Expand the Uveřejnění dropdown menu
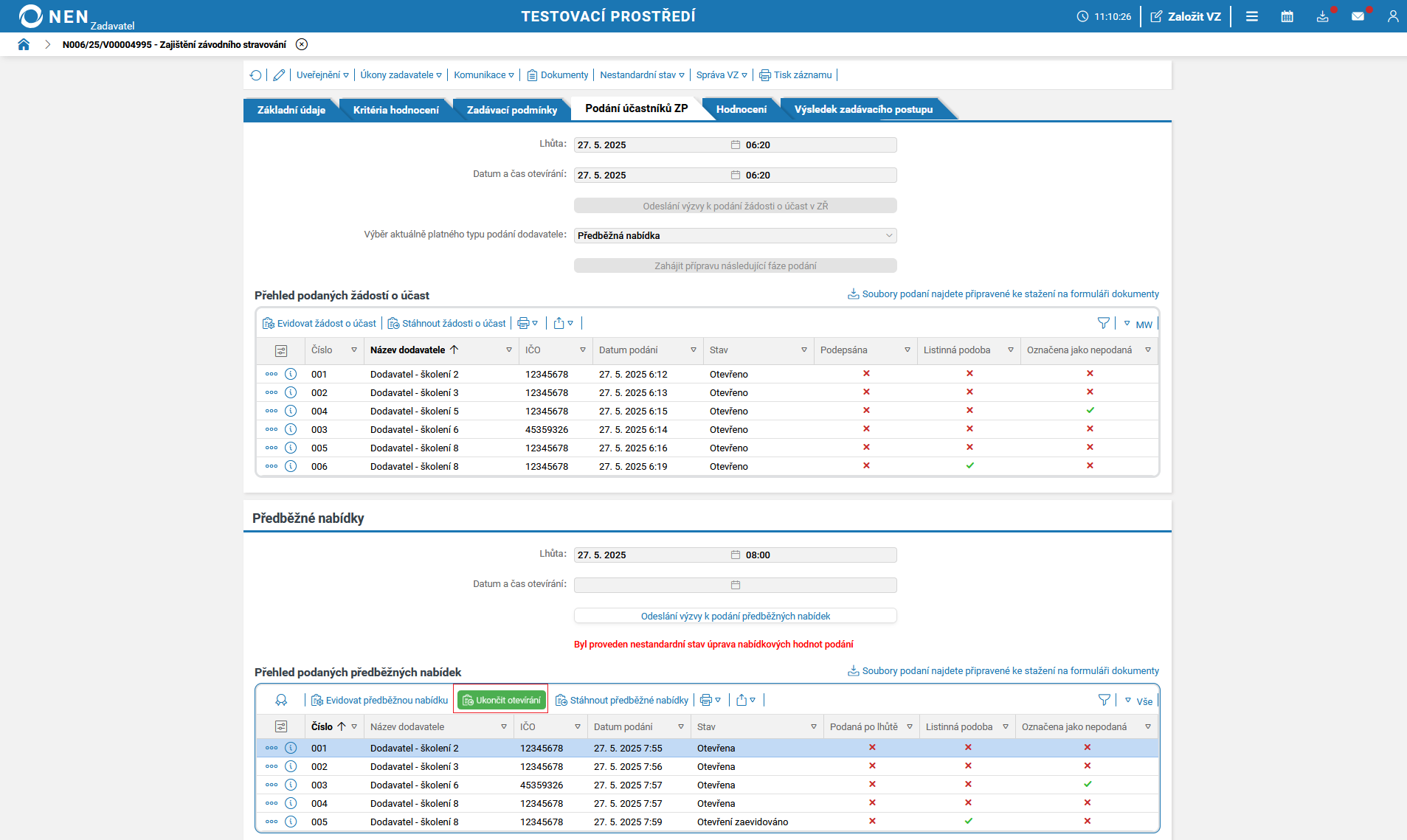This screenshot has height=840, width=1407. coord(322,75)
